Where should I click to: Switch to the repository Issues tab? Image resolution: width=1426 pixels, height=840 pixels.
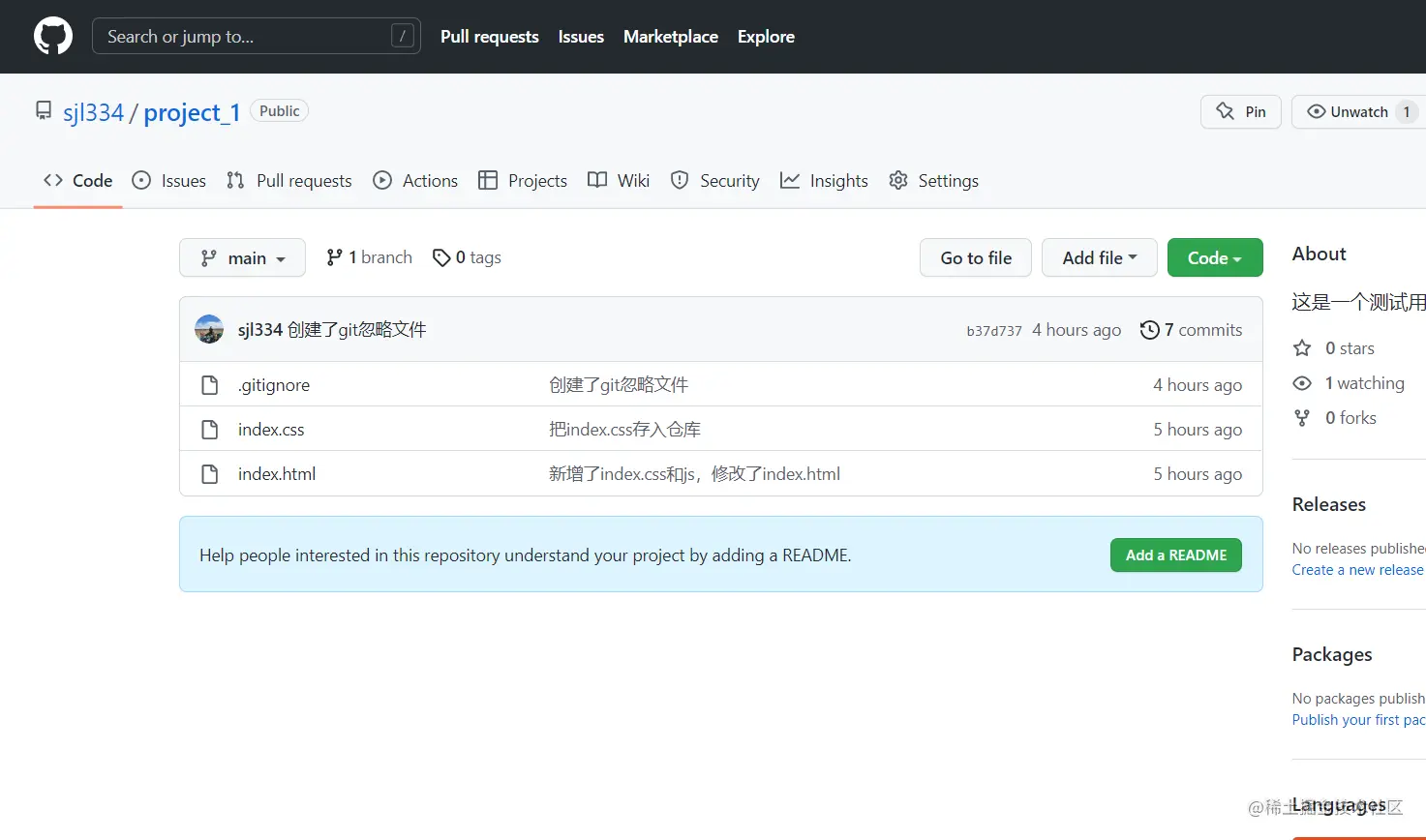169,181
